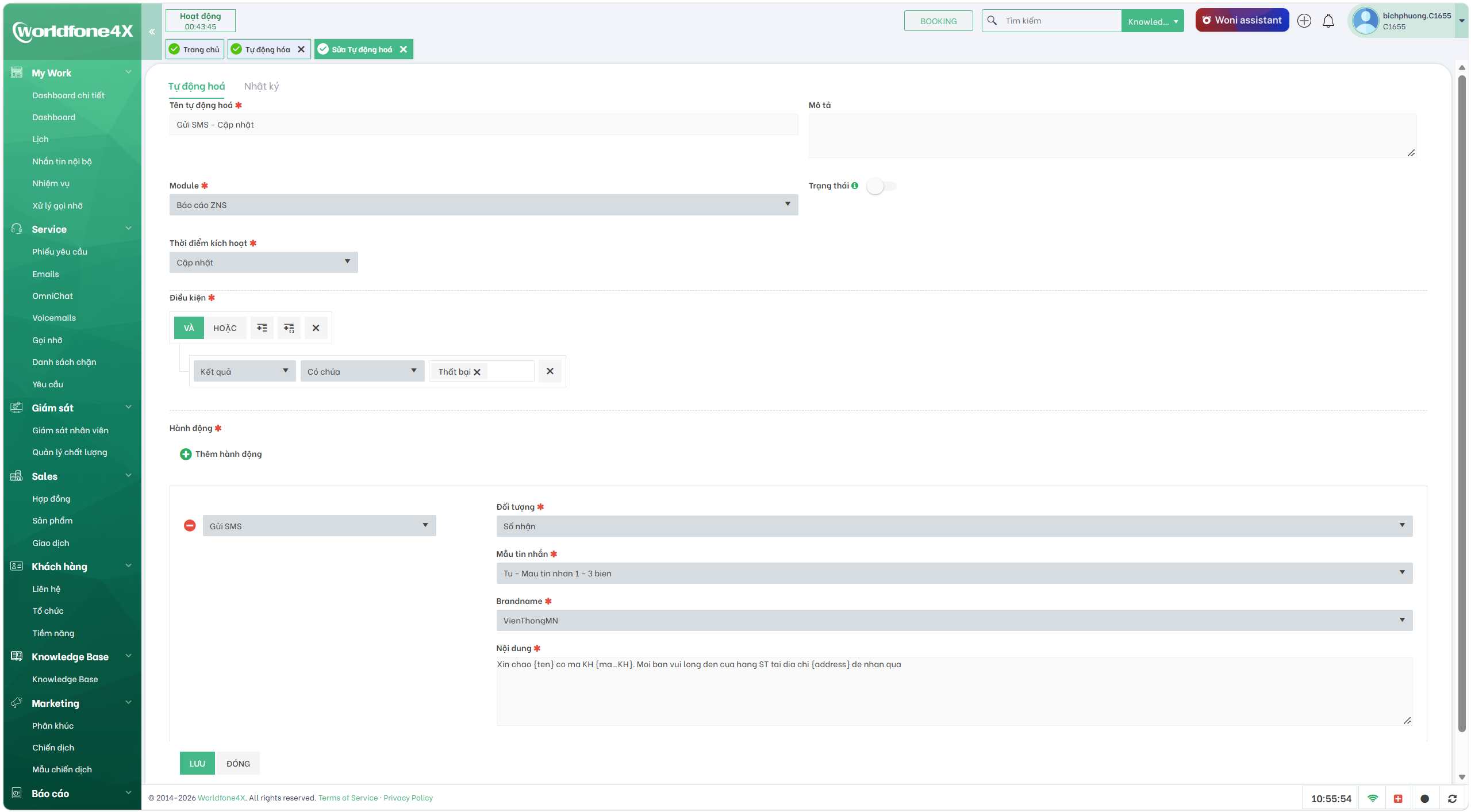Screen dimensions: 1471x812
Task: Open the Brandname VienThongMN dropdown
Action: tap(954, 620)
